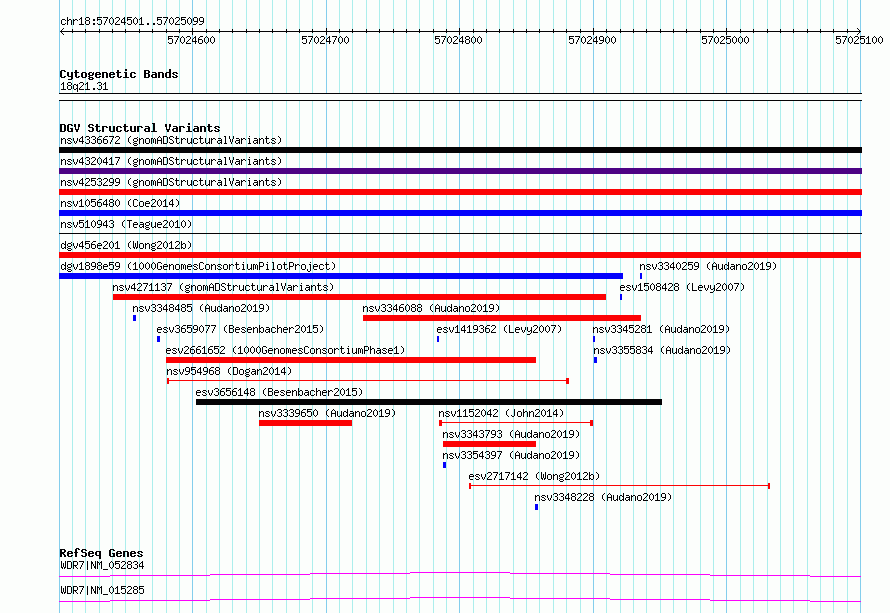Click the 18q21.31 cytogenetic band label
The height and width of the screenshot is (613, 890).
click(84, 86)
